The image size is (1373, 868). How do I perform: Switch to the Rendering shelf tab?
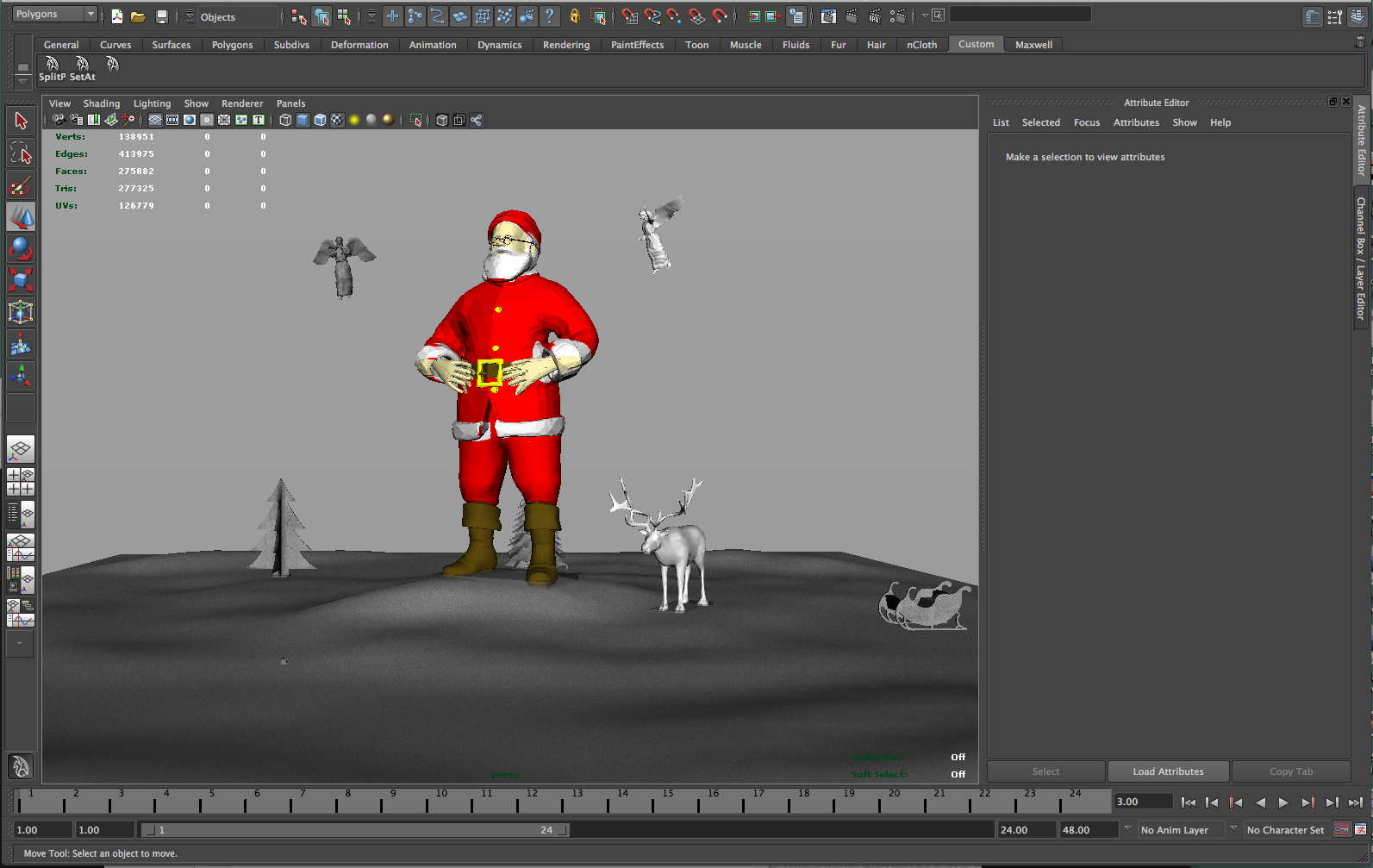565,45
